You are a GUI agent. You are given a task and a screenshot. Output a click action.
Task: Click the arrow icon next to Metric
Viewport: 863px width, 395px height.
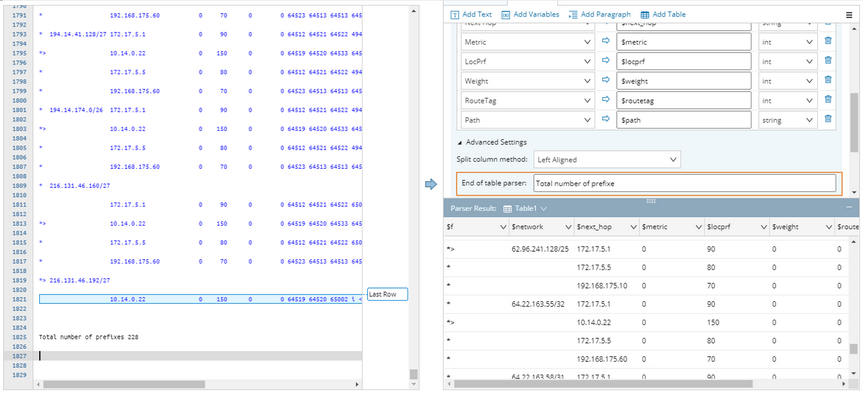pos(605,41)
